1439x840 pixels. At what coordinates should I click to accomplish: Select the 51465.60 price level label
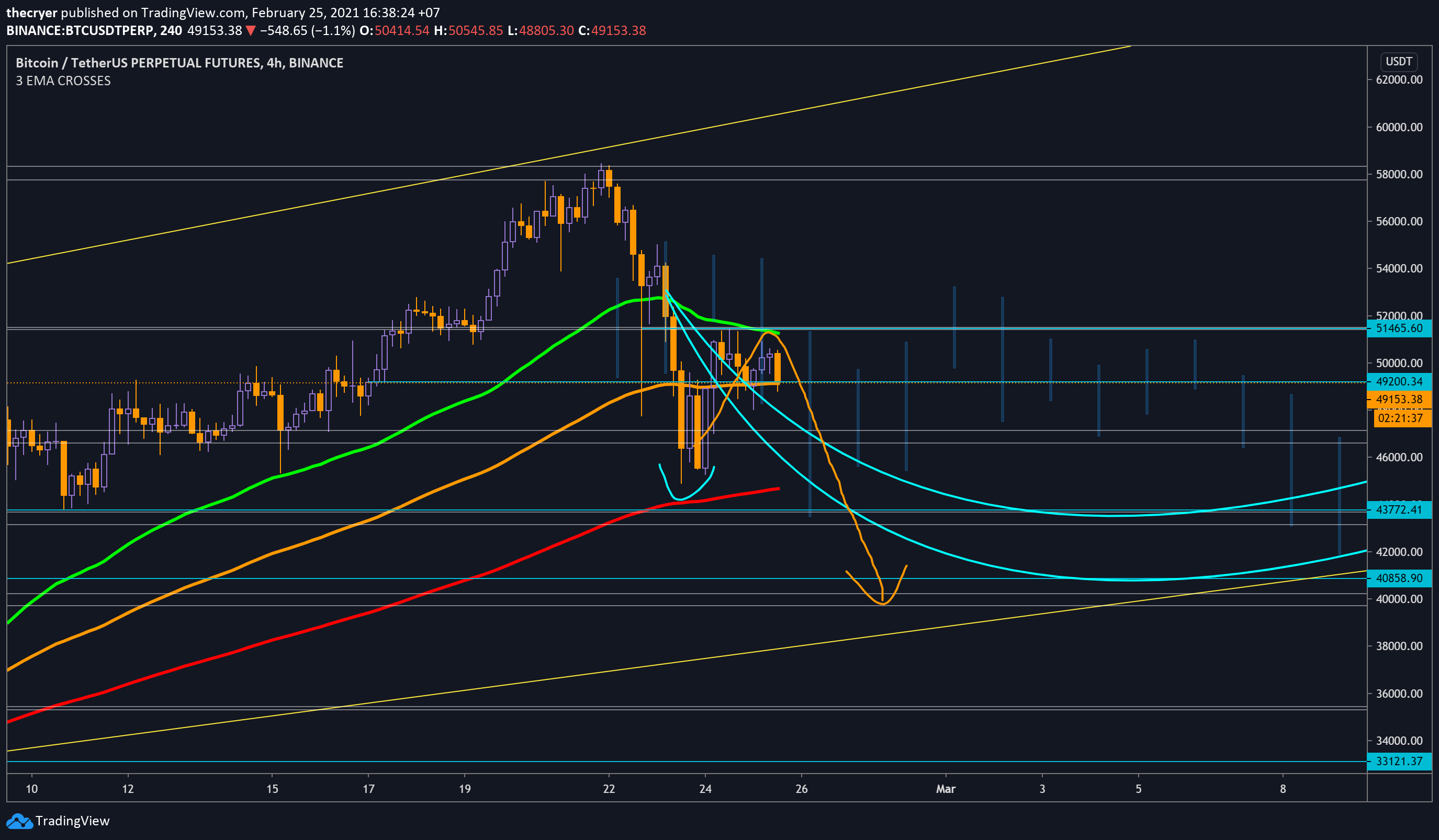pyautogui.click(x=1399, y=328)
